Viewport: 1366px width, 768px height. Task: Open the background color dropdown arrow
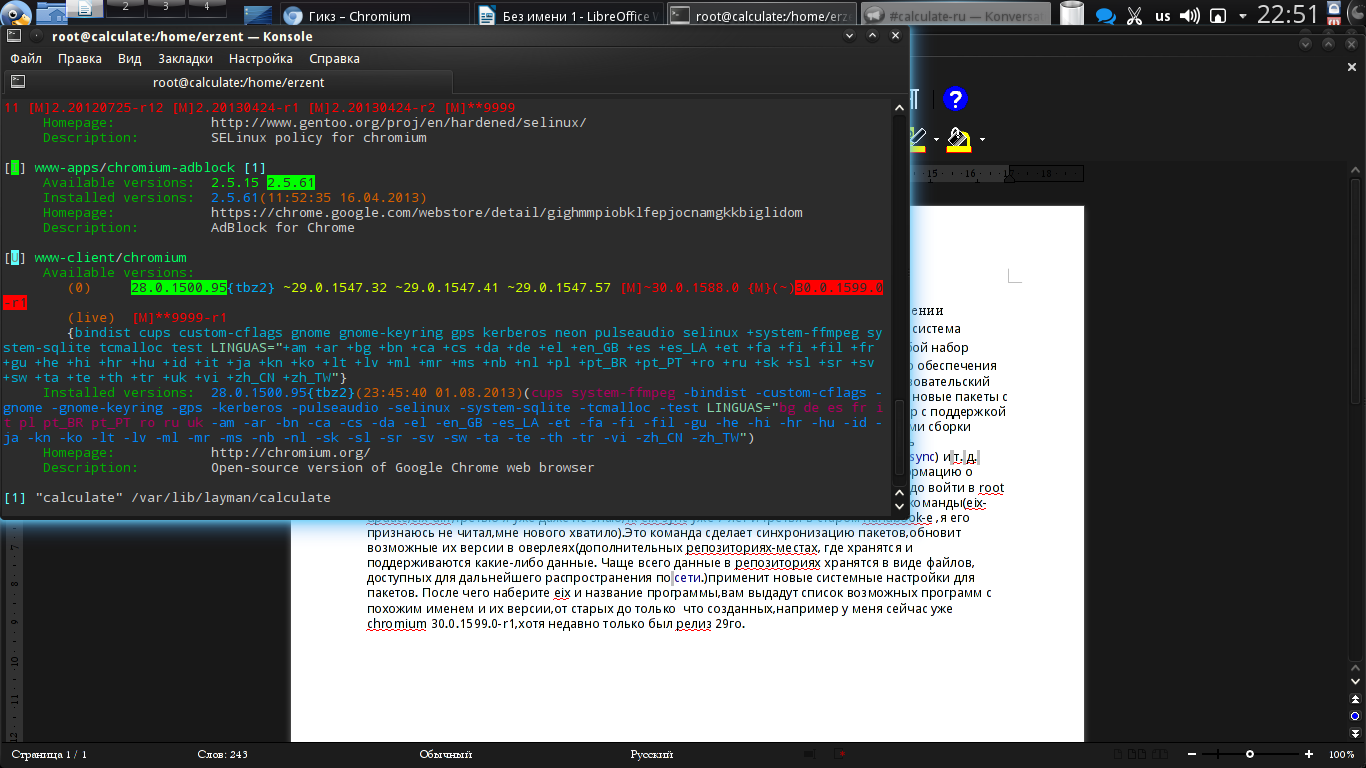pos(982,139)
